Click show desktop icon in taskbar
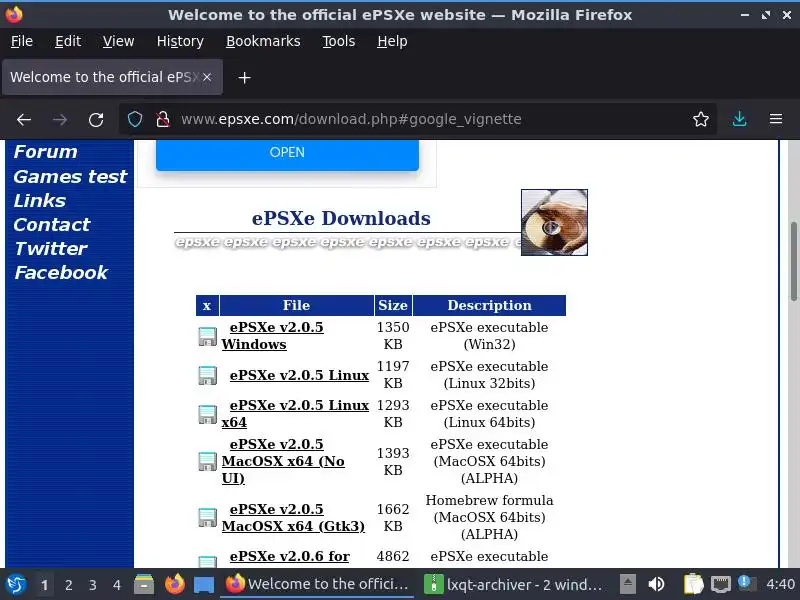Viewport: 800px width, 600px height. click(204, 584)
